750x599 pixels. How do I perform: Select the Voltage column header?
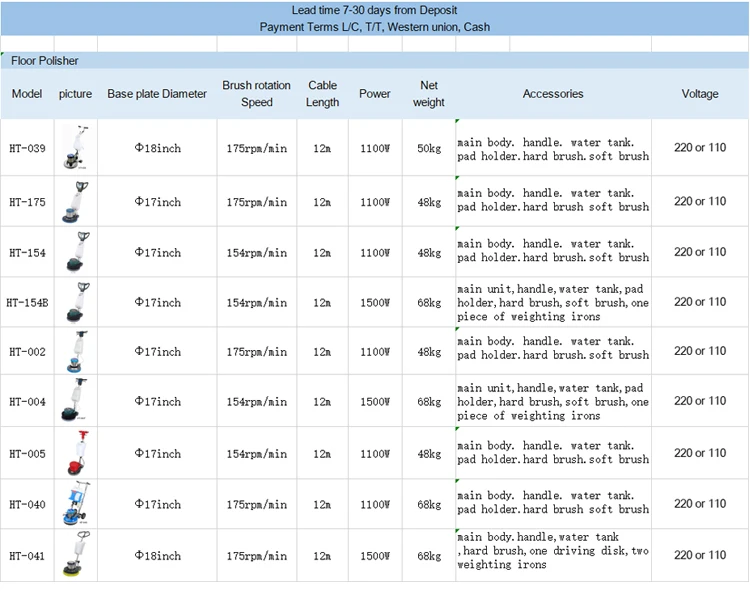pyautogui.click(x=699, y=94)
